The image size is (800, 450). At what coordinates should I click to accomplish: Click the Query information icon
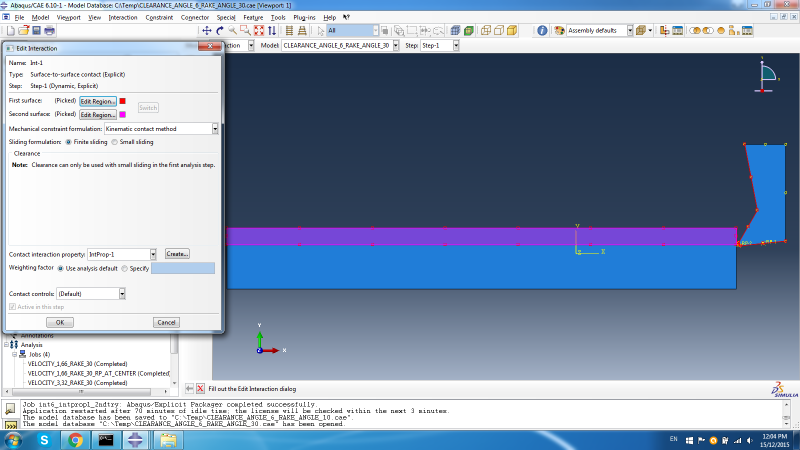tap(542, 31)
